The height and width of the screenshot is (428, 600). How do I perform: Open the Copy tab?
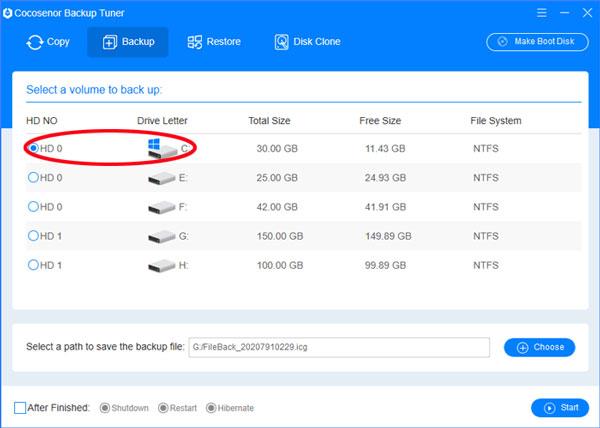coord(48,42)
